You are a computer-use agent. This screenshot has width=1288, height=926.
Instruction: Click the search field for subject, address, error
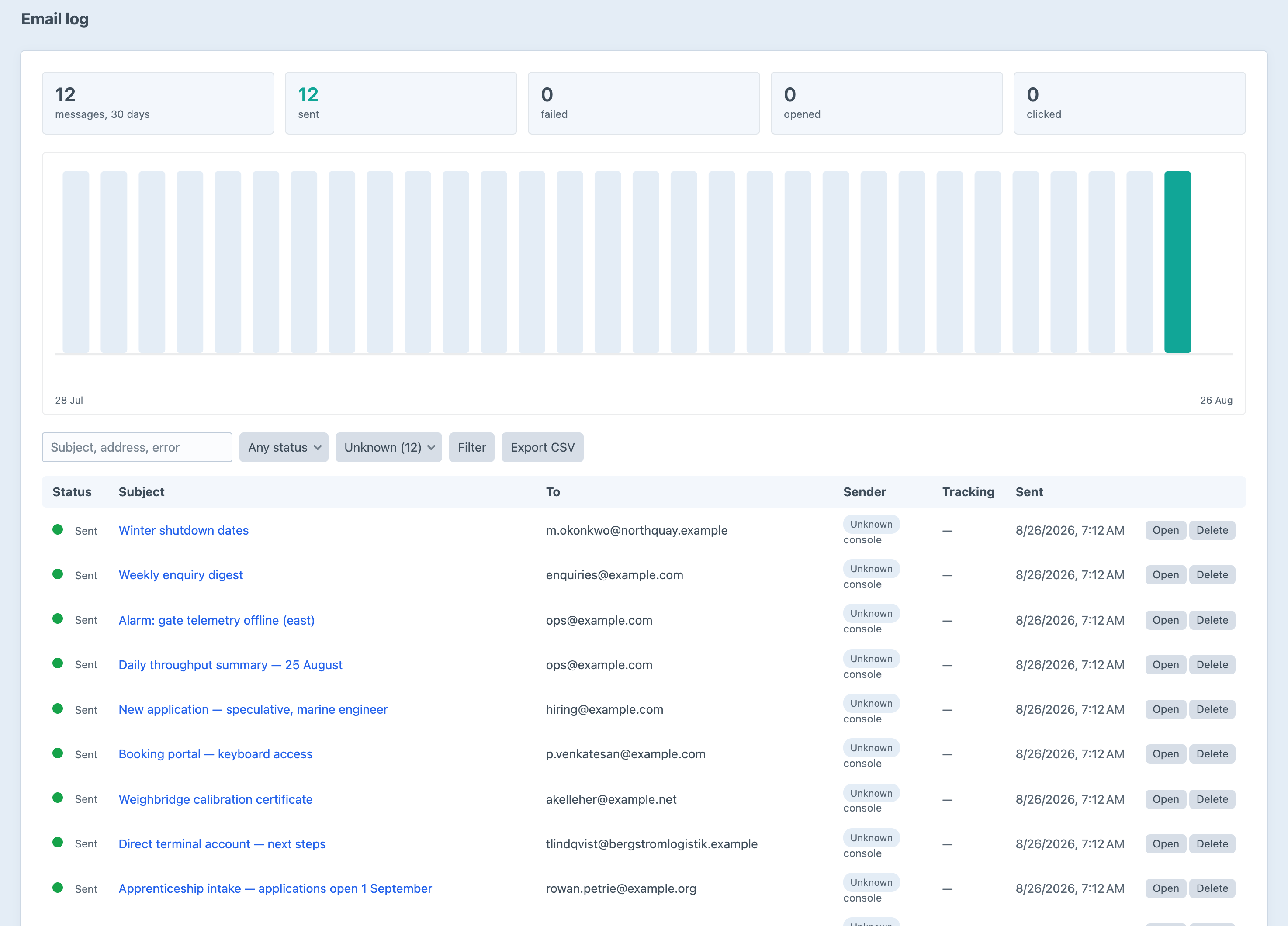pyautogui.click(x=137, y=447)
